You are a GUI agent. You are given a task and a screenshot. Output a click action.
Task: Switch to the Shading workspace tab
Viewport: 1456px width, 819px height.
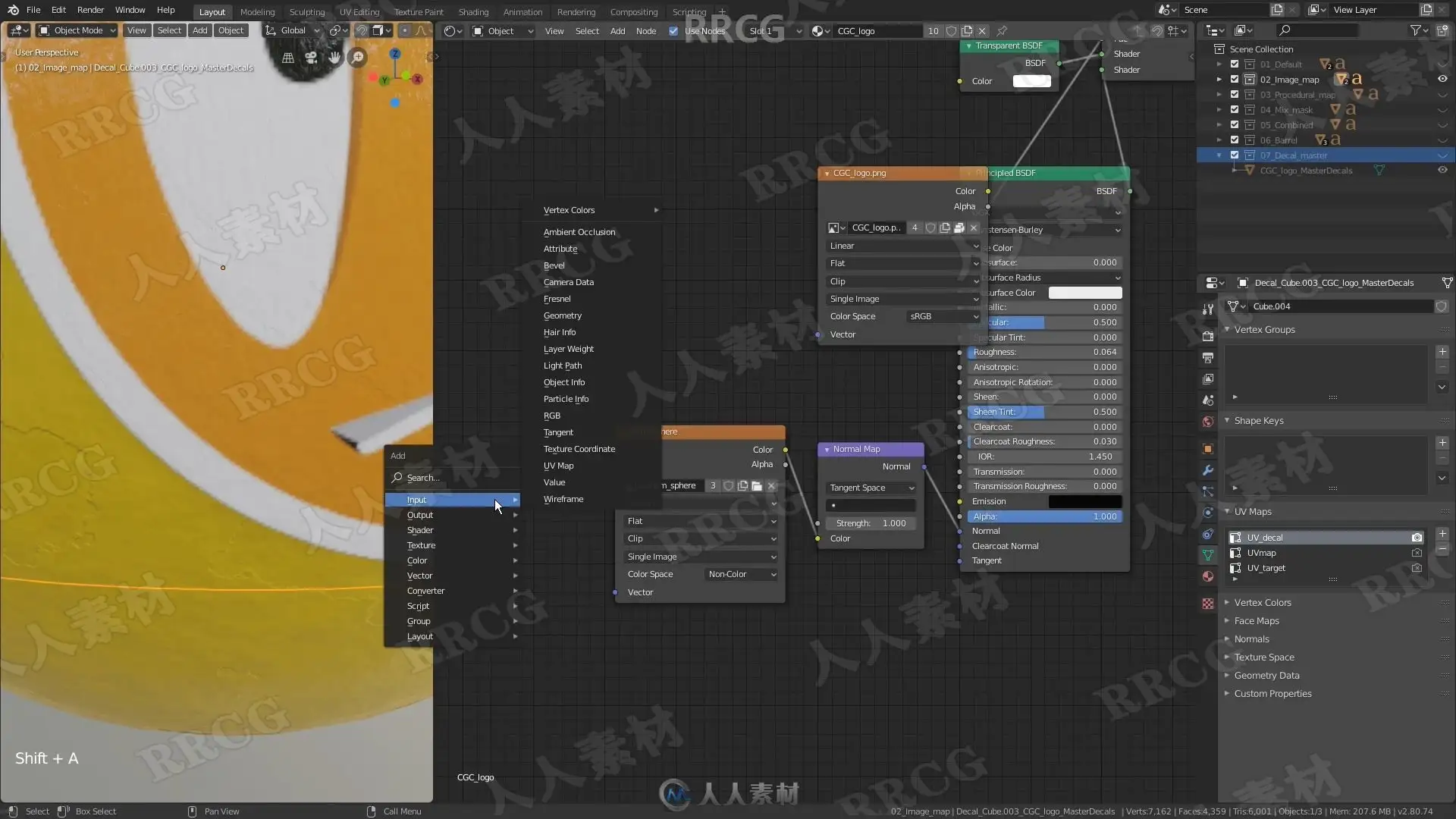coord(473,11)
